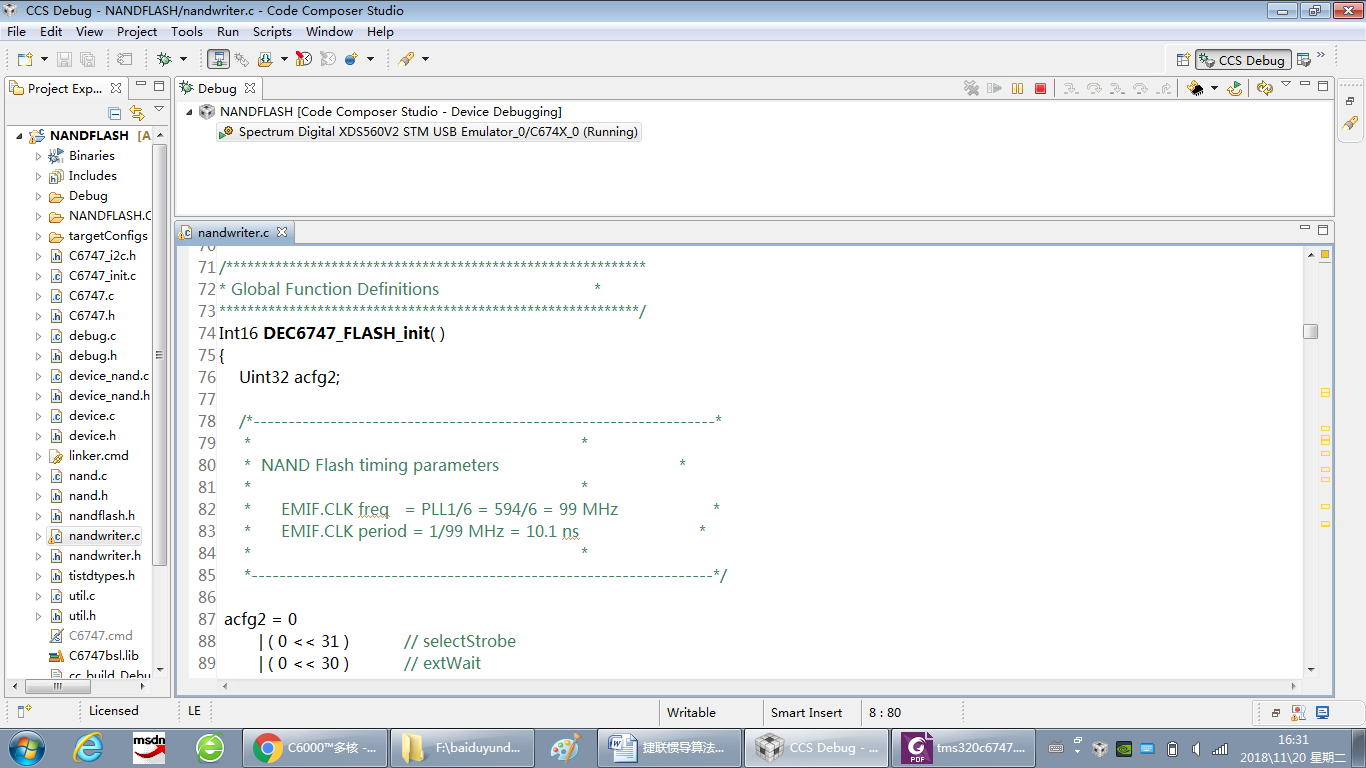
Task: Collapse the NANDFLASH project tree
Action: pyautogui.click(x=20, y=135)
